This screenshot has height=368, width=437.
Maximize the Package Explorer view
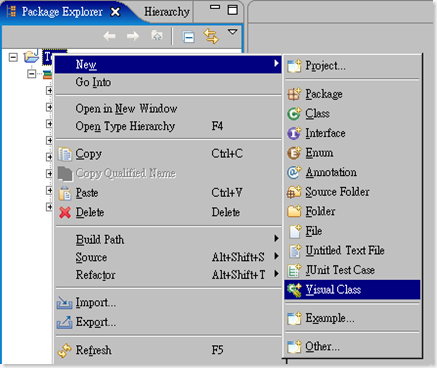click(232, 10)
